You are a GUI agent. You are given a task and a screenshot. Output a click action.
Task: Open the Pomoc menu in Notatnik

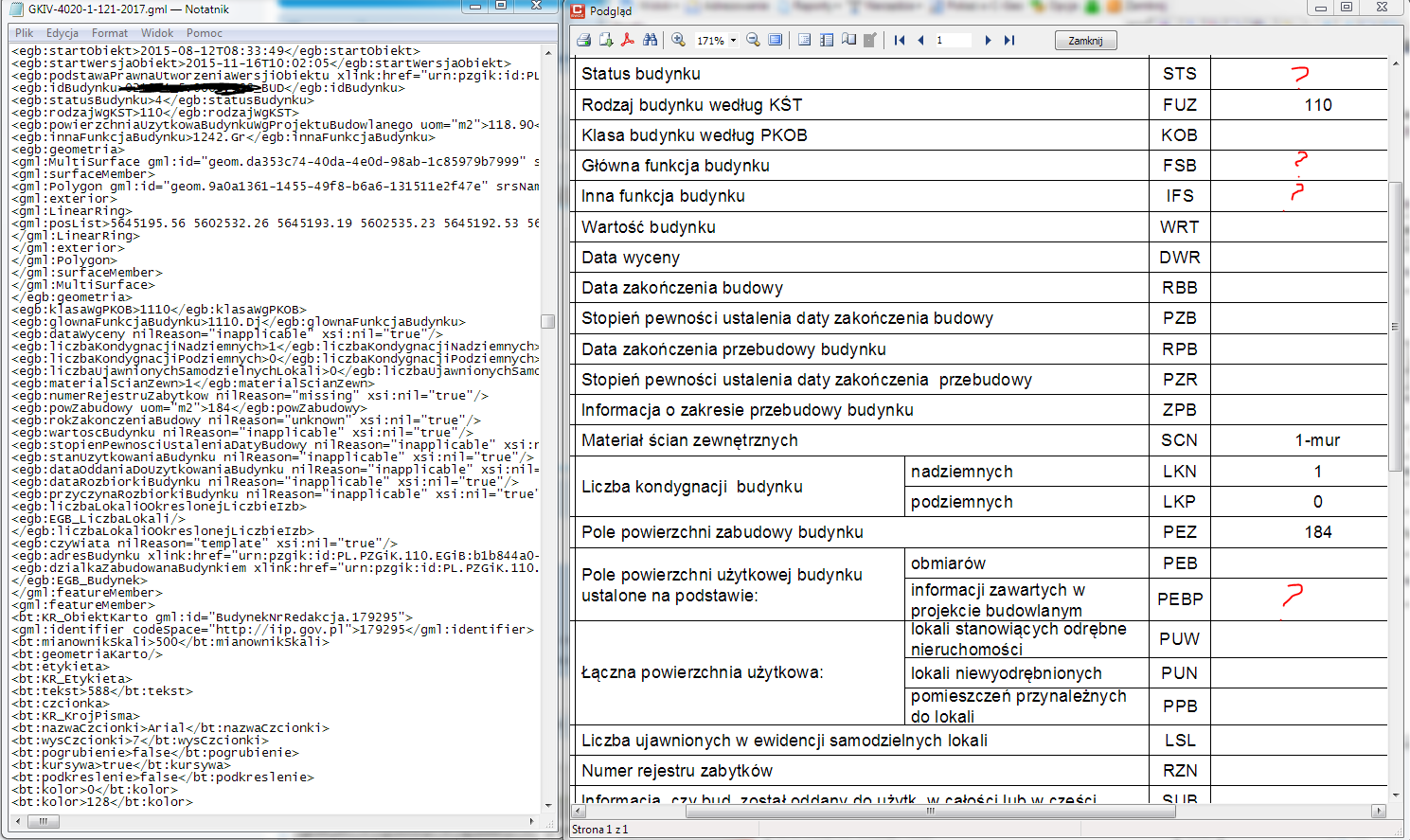205,33
